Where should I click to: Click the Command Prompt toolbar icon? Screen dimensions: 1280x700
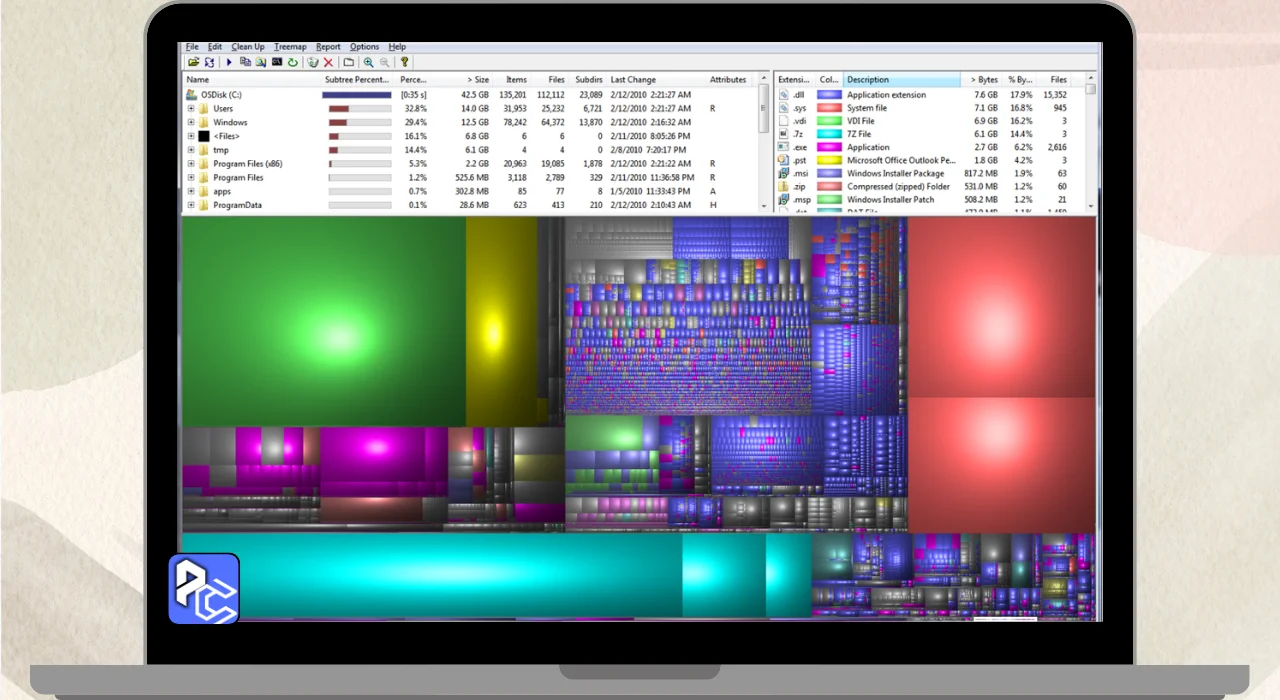(x=277, y=62)
